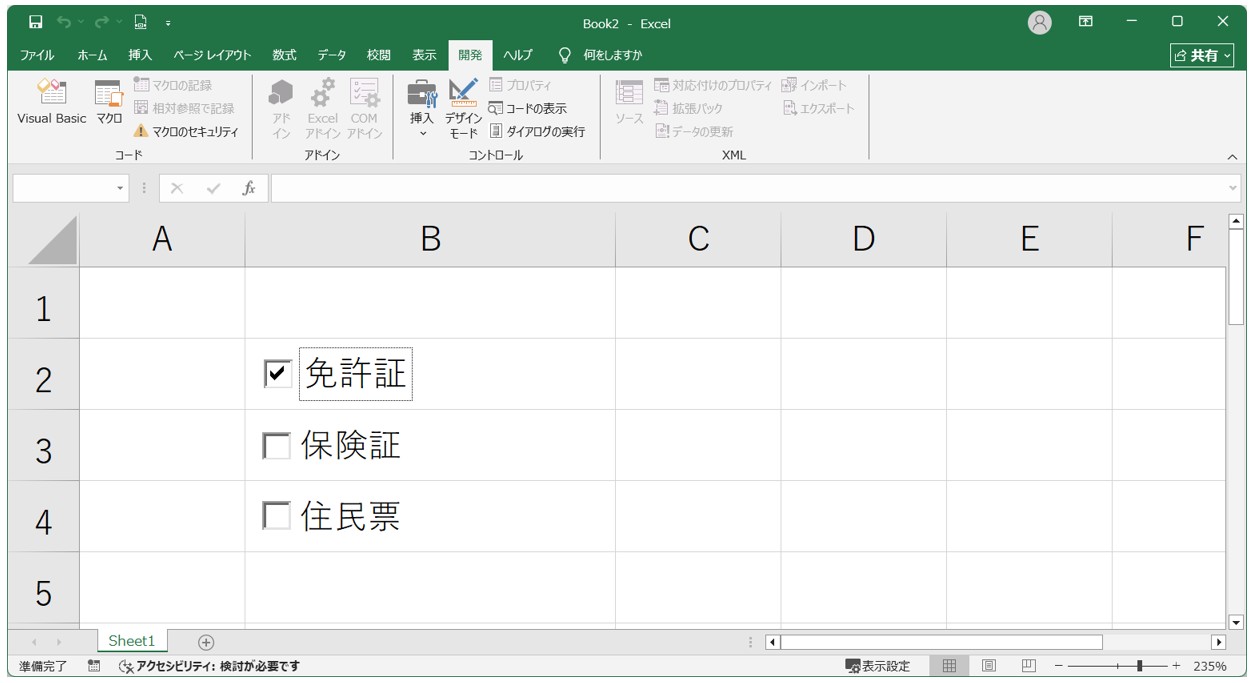
Task: Open the COM アドイン dialog
Action: click(364, 108)
